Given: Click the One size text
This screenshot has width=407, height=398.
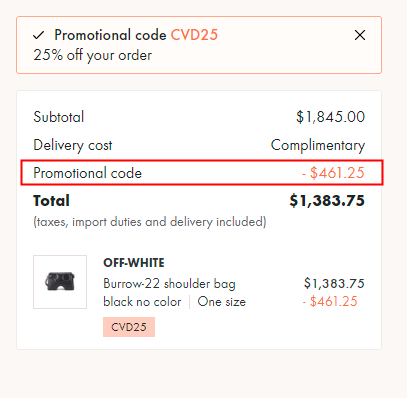Looking at the screenshot, I should [x=222, y=302].
